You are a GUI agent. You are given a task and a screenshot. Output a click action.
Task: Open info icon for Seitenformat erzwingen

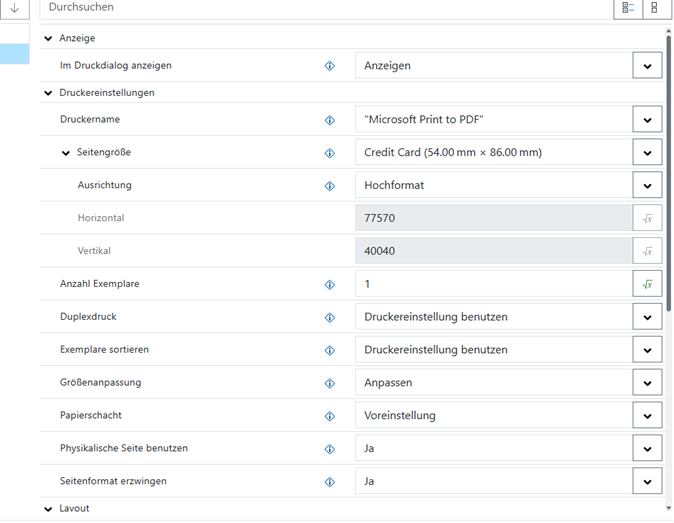click(330, 482)
